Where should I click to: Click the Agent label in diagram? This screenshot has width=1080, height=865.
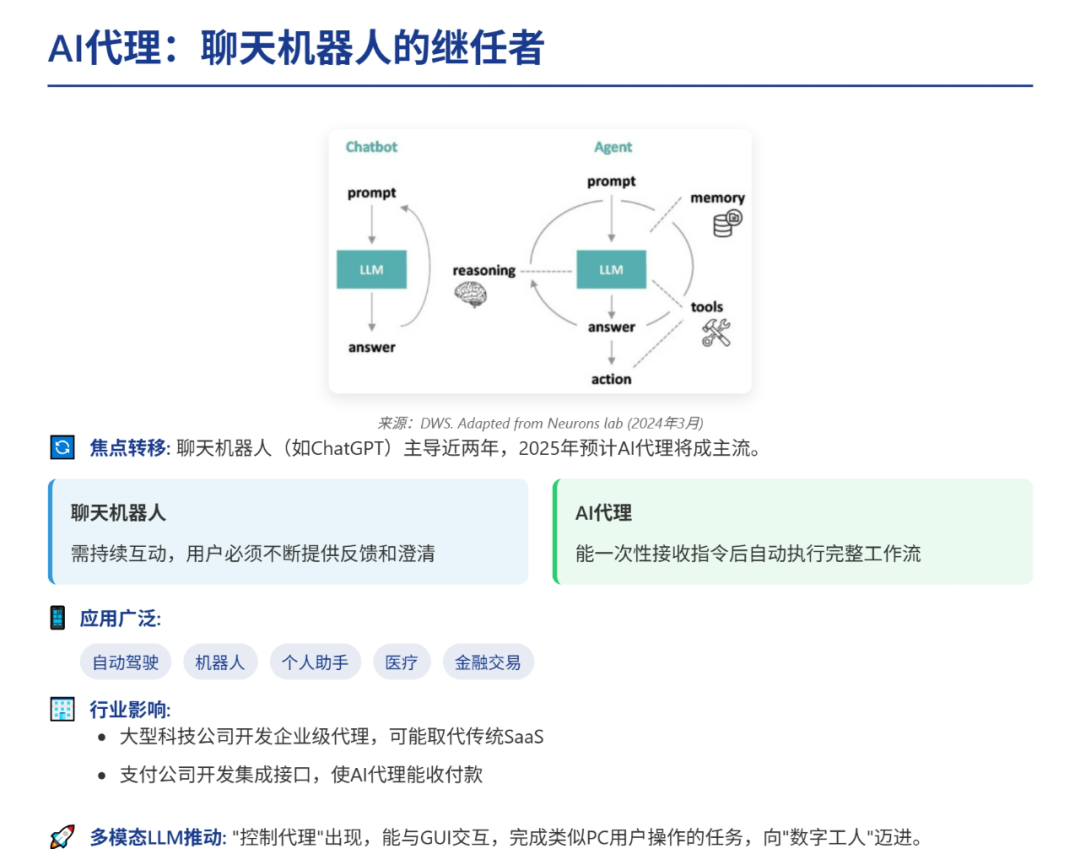click(613, 147)
